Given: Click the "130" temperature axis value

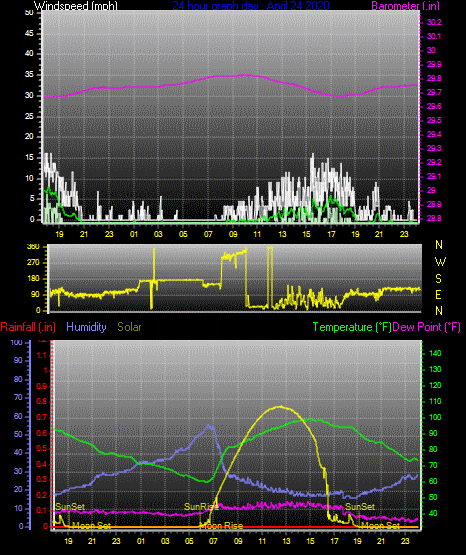Looking at the screenshot, I should pyautogui.click(x=435, y=369).
